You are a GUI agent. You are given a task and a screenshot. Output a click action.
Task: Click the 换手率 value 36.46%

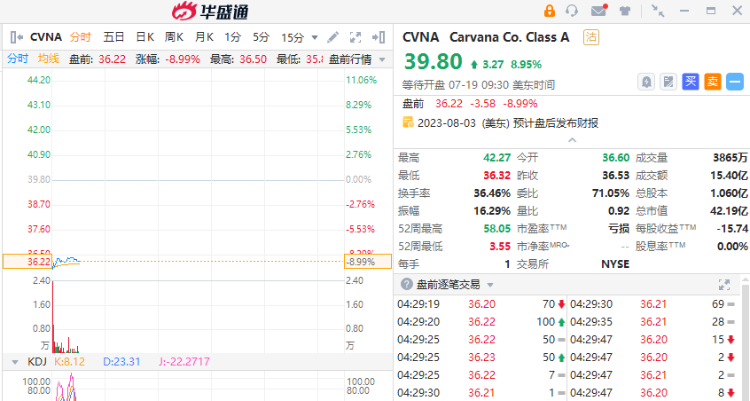pos(492,193)
